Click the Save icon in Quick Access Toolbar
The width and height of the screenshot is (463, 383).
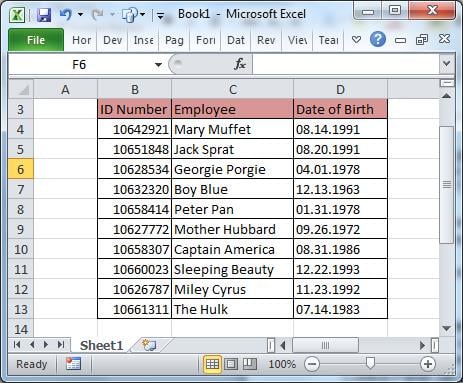tap(44, 15)
